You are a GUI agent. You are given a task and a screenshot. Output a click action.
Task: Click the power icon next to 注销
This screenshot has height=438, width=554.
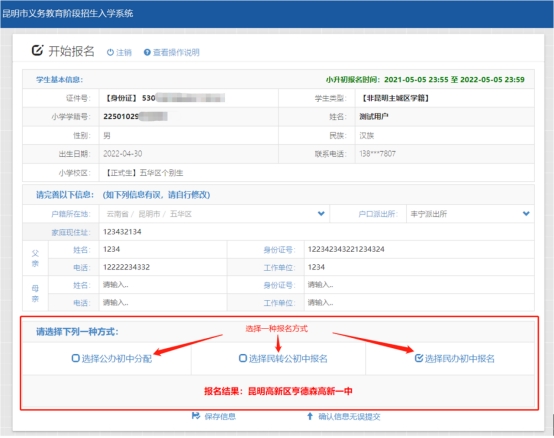[x=110, y=52]
